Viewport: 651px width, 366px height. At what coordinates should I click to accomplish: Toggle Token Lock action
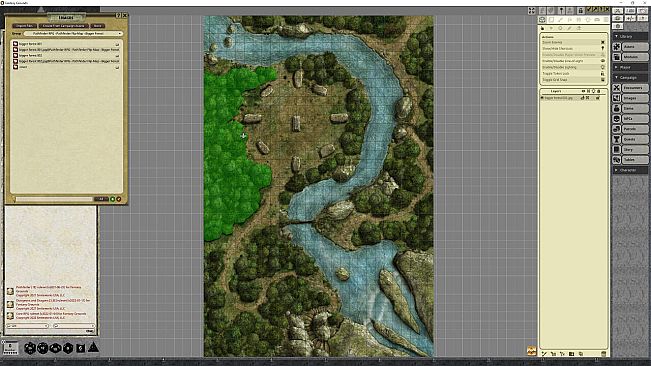click(573, 73)
